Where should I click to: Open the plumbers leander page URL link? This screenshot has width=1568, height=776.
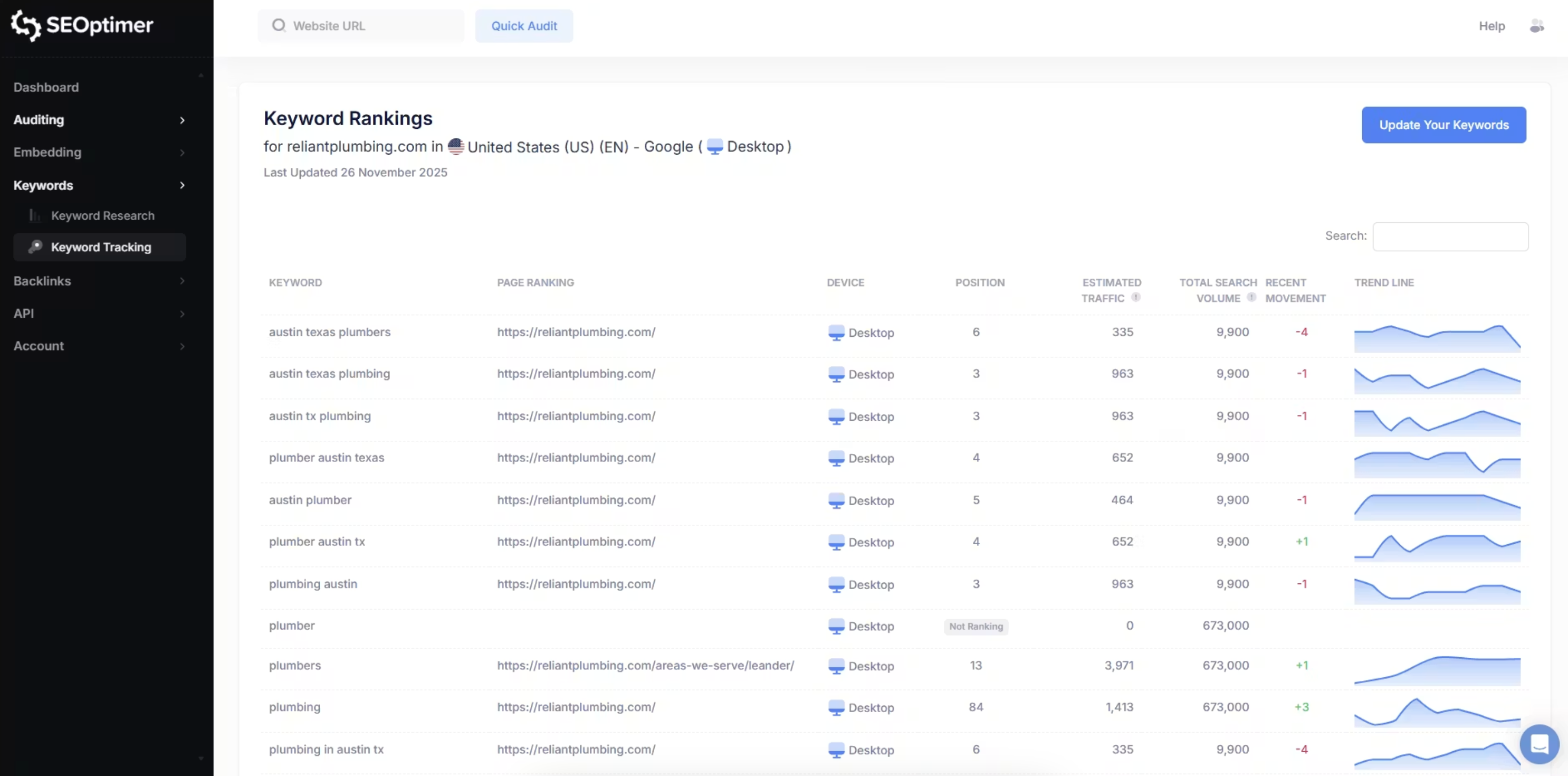[645, 665]
